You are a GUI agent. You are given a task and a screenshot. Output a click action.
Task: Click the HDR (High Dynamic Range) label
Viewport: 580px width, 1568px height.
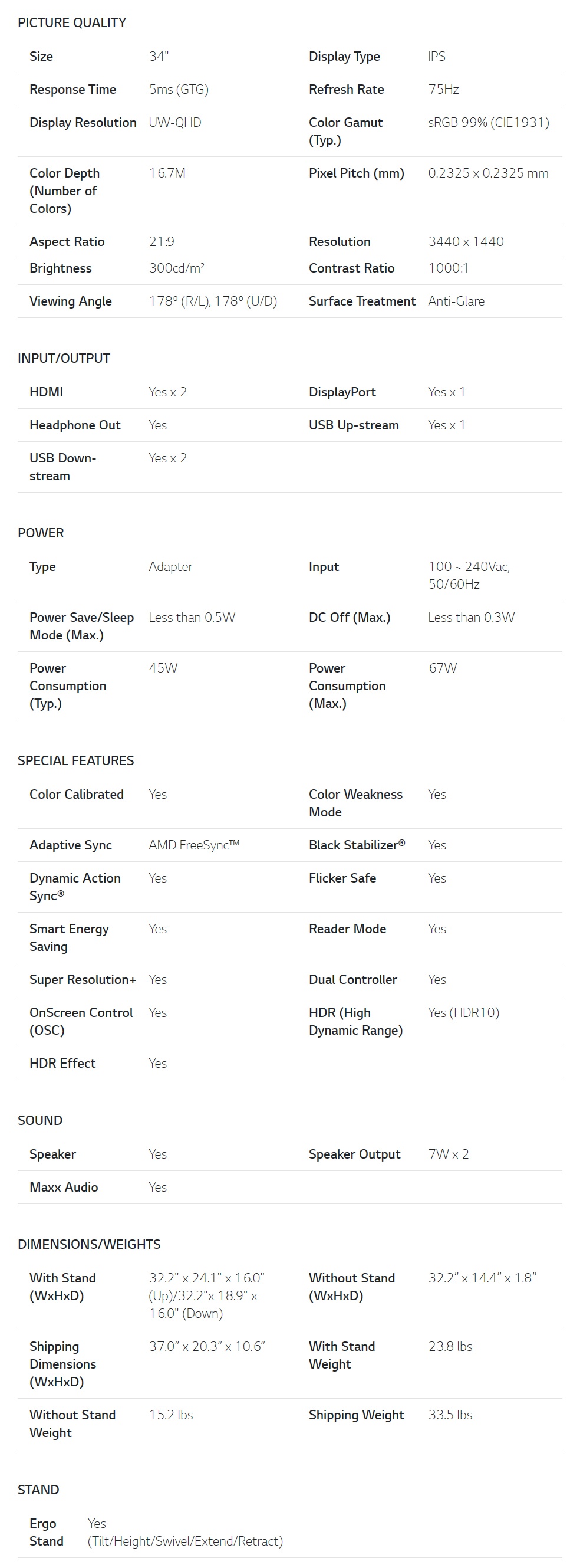tap(355, 1021)
